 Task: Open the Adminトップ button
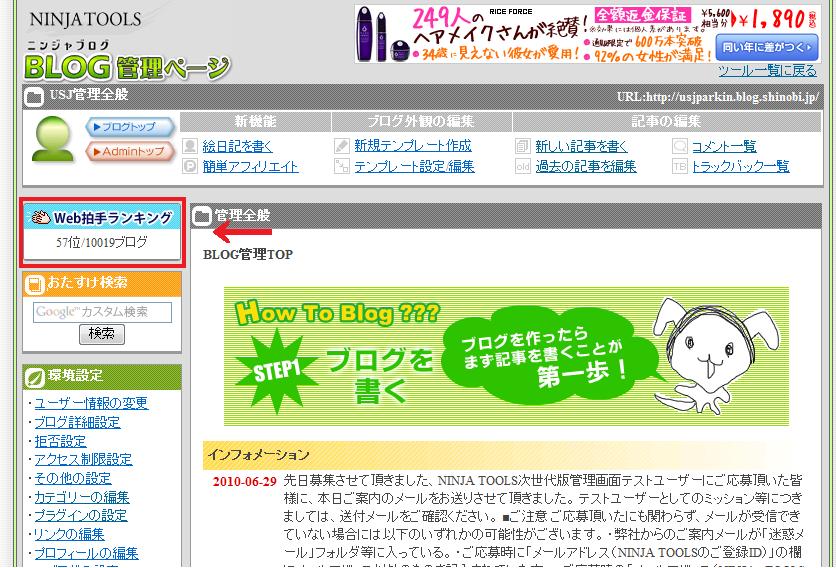pyautogui.click(x=130, y=152)
